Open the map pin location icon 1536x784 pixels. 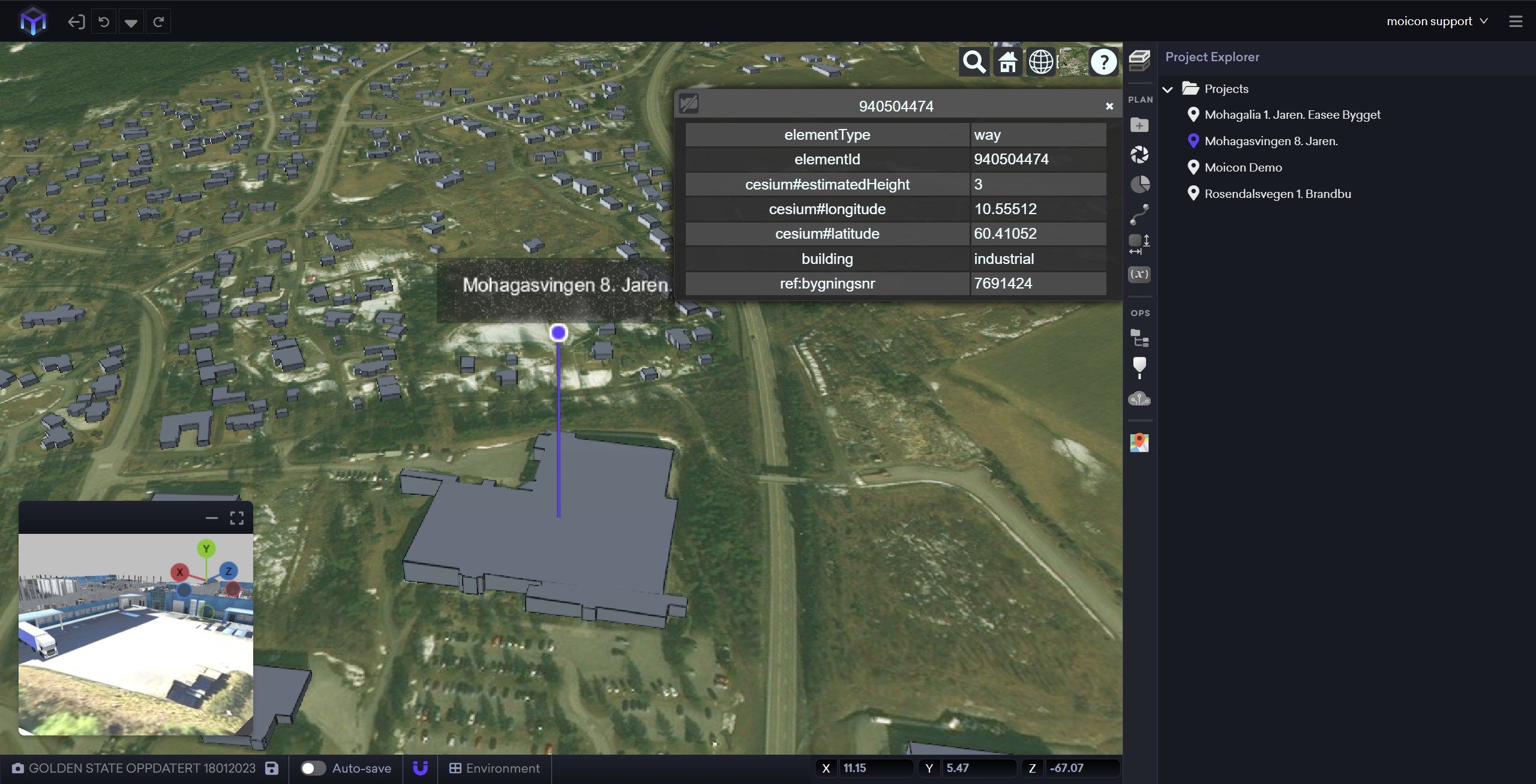coord(1139,443)
